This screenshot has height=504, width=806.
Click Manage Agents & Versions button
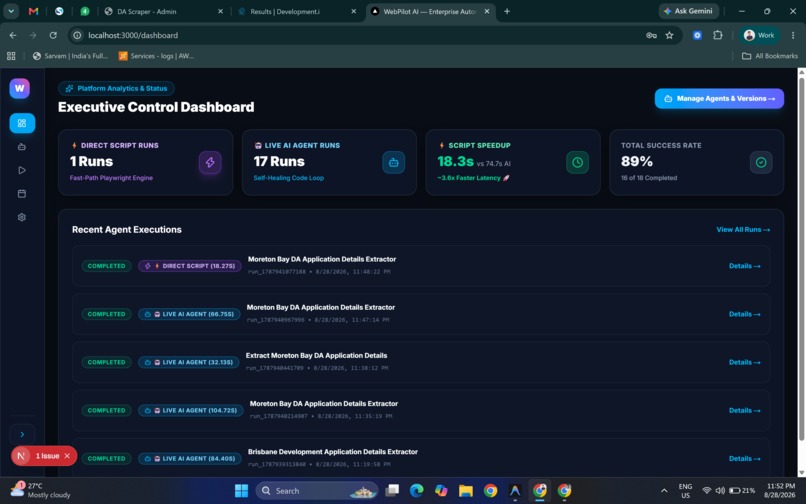[719, 99]
